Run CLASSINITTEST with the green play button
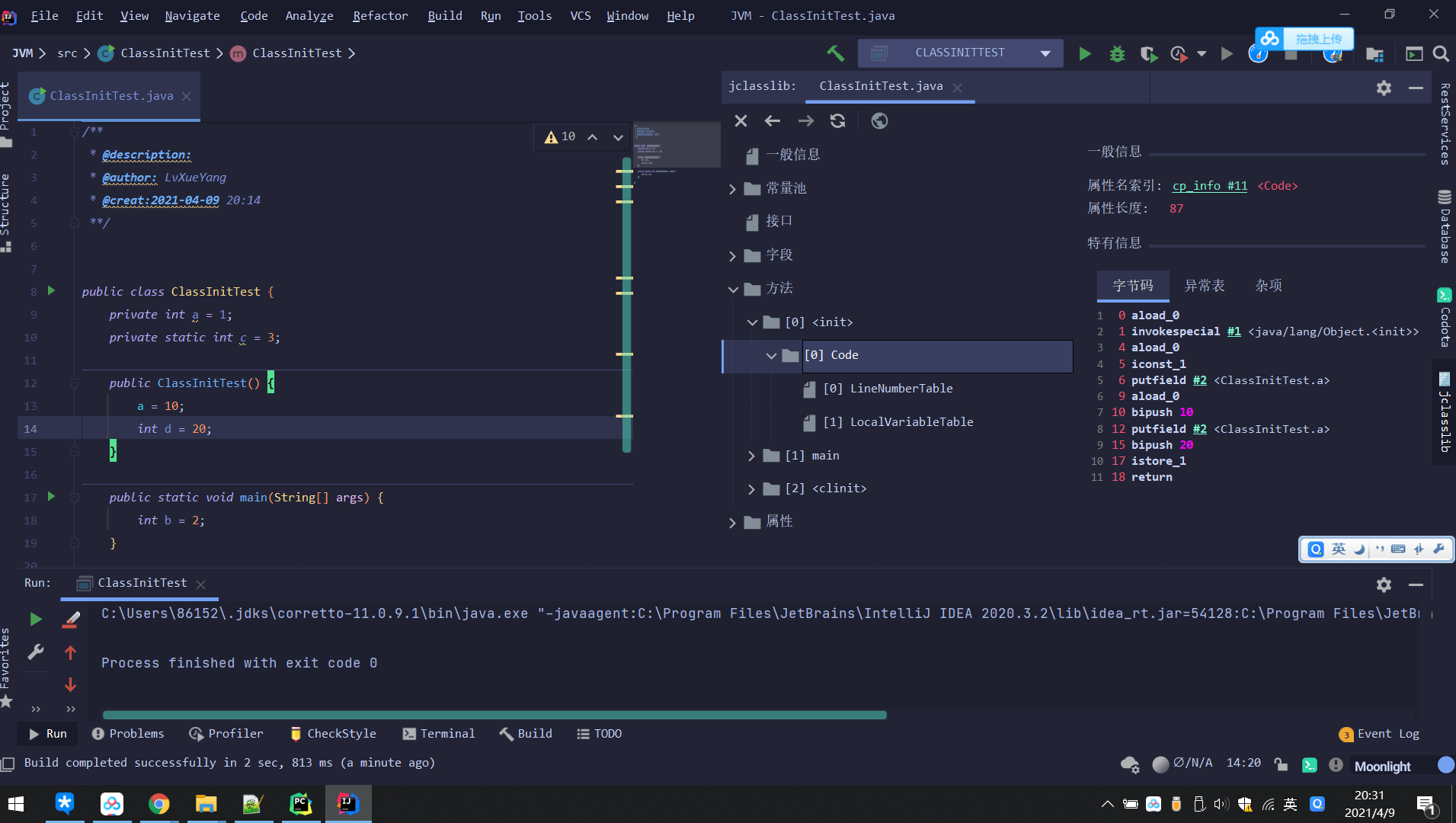The height and width of the screenshot is (823, 1456). [x=1085, y=53]
